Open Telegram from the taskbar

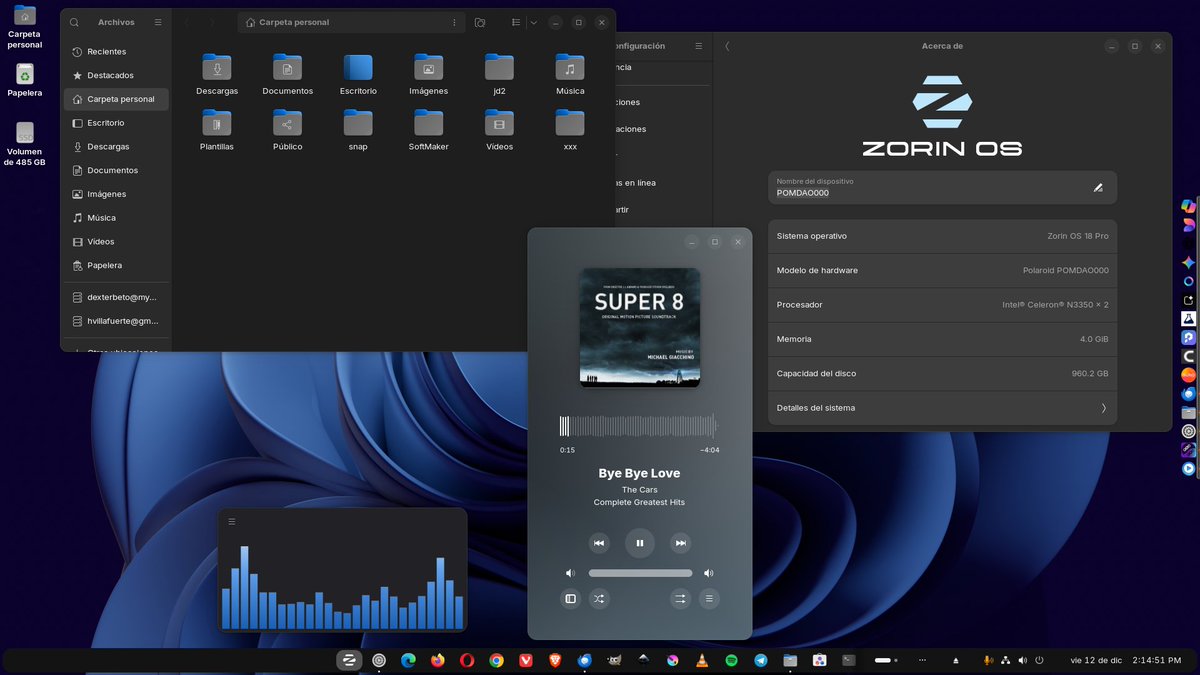[761, 660]
